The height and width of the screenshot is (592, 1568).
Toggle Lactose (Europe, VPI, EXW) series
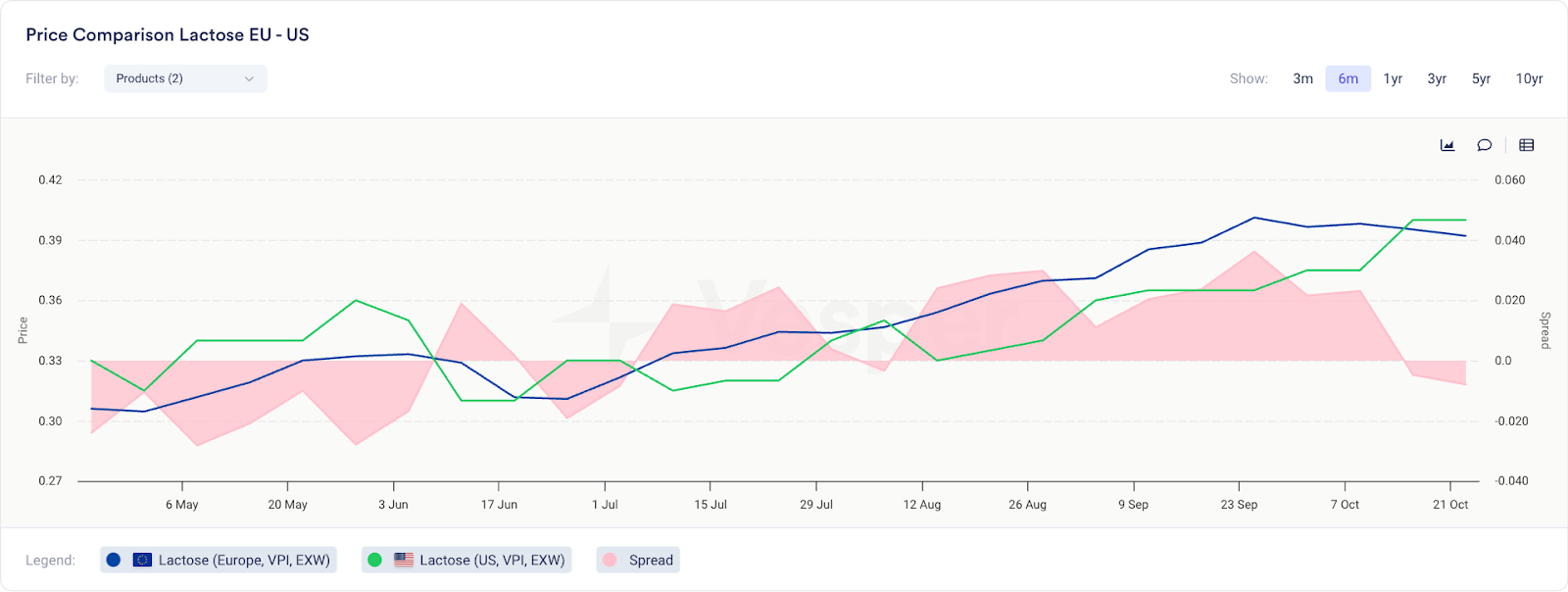pyautogui.click(x=244, y=560)
